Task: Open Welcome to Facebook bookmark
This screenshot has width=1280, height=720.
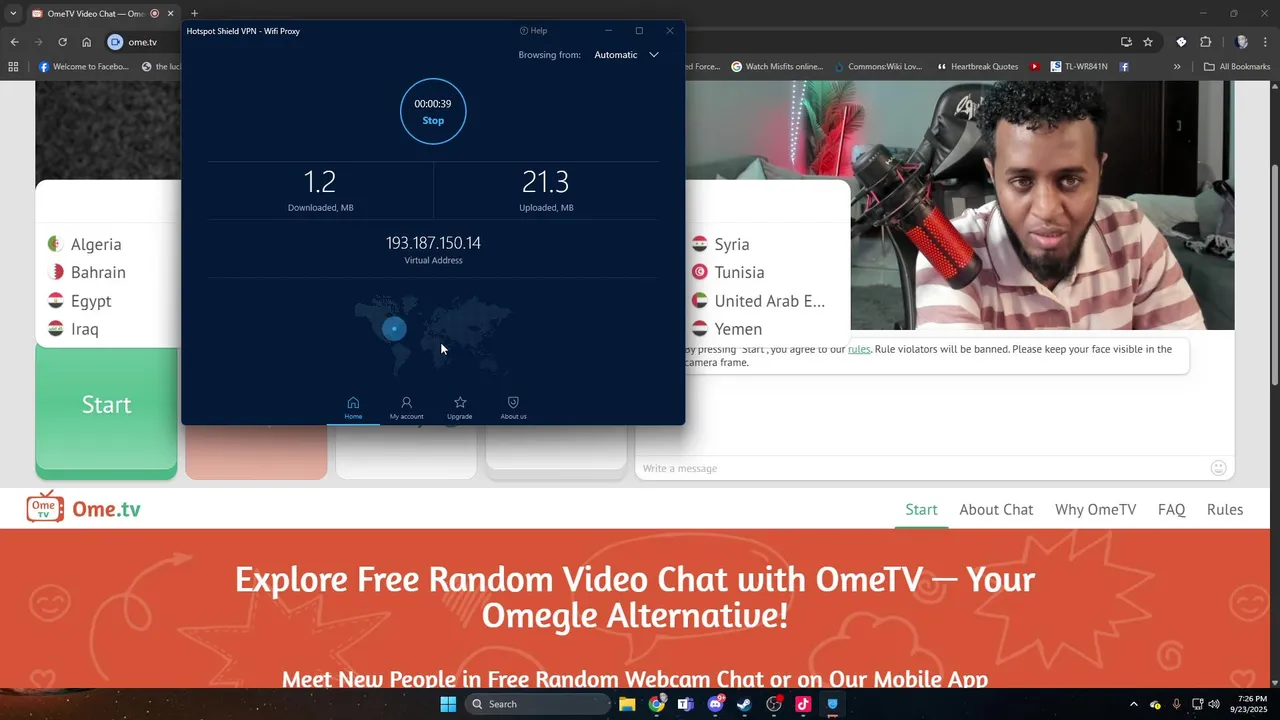Action: [x=84, y=67]
